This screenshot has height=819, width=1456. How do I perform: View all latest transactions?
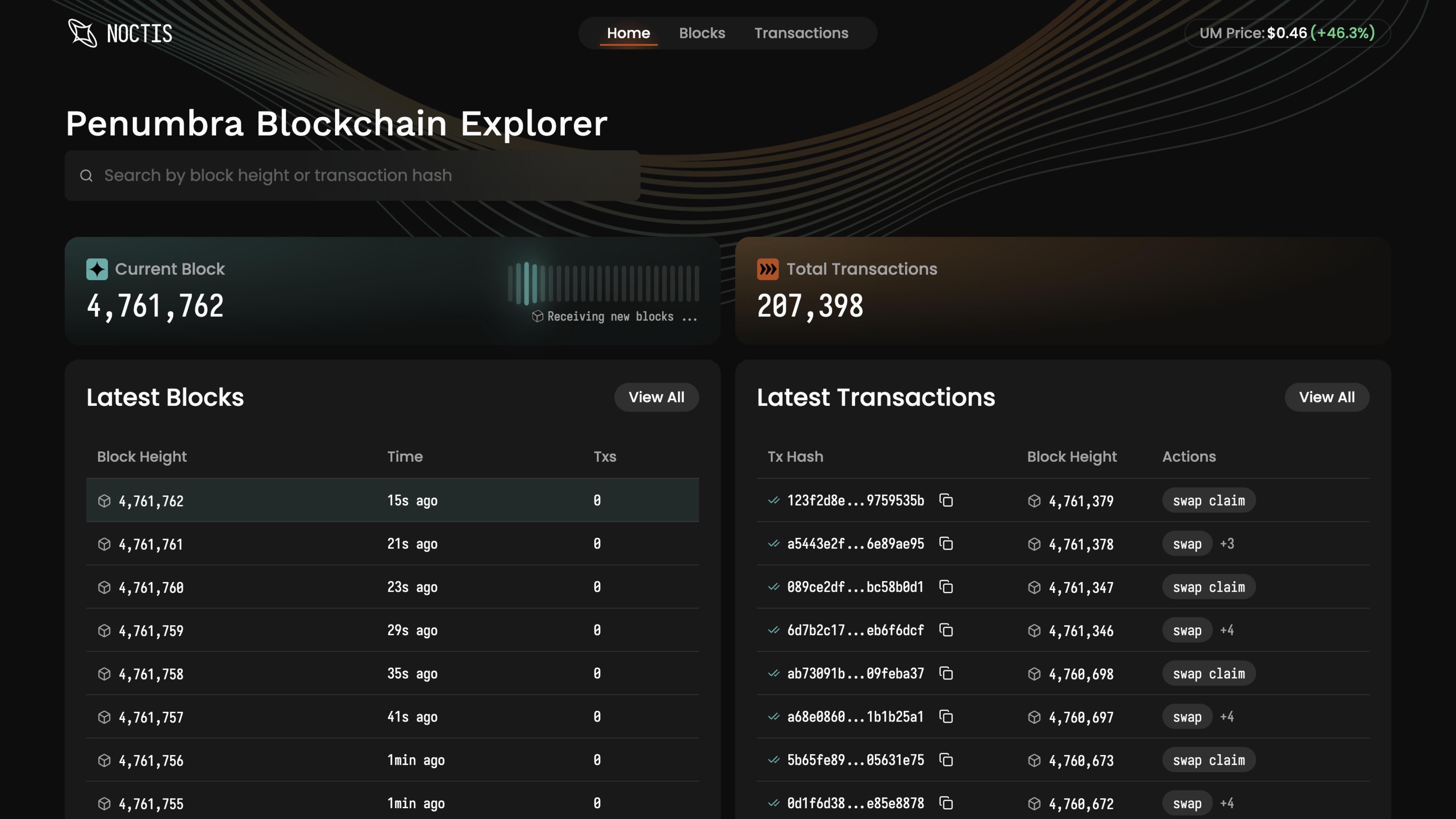coord(1327,397)
